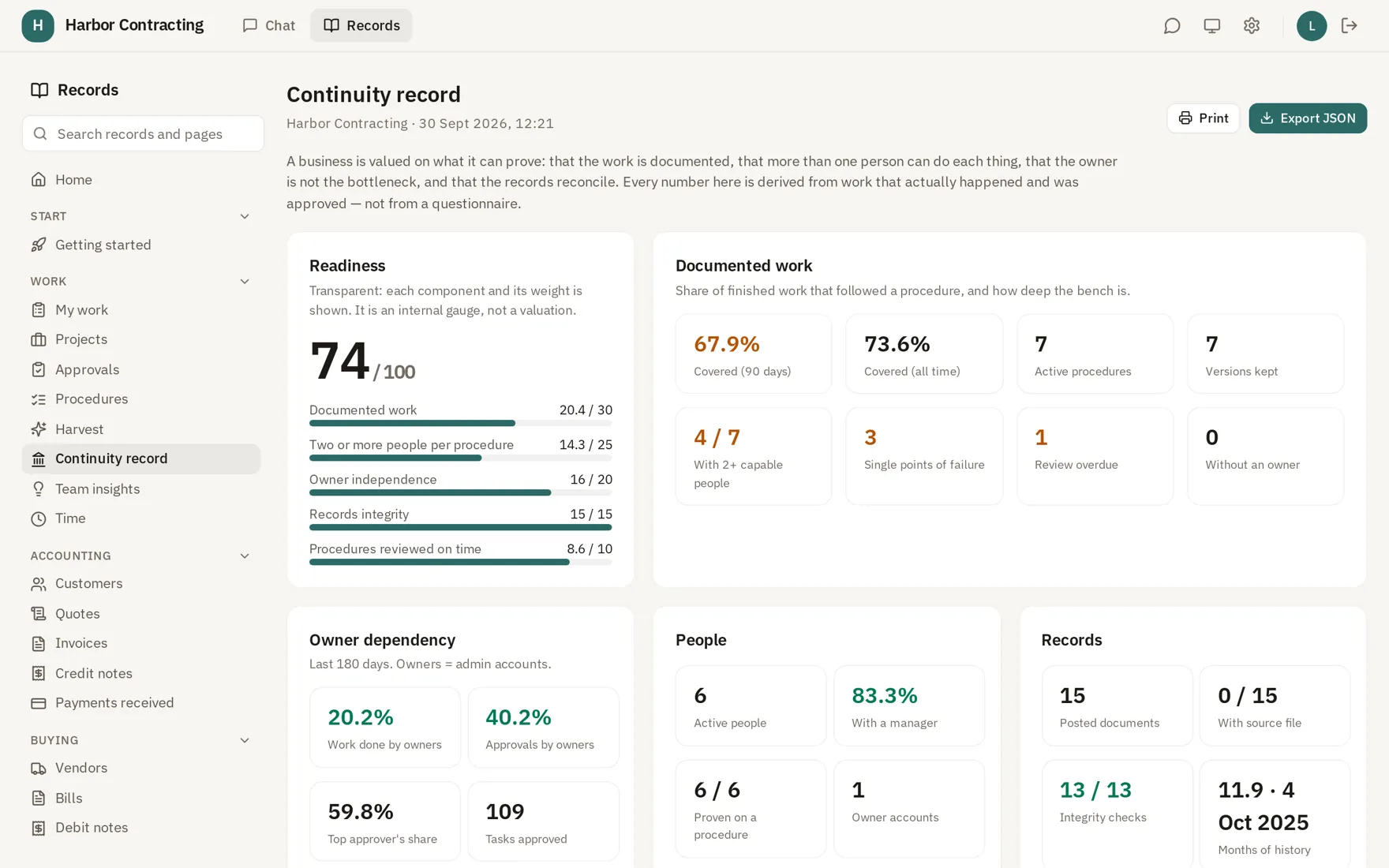Click the Team insights lightbulb icon
Screen dimensions: 1389x868
(x=39, y=489)
